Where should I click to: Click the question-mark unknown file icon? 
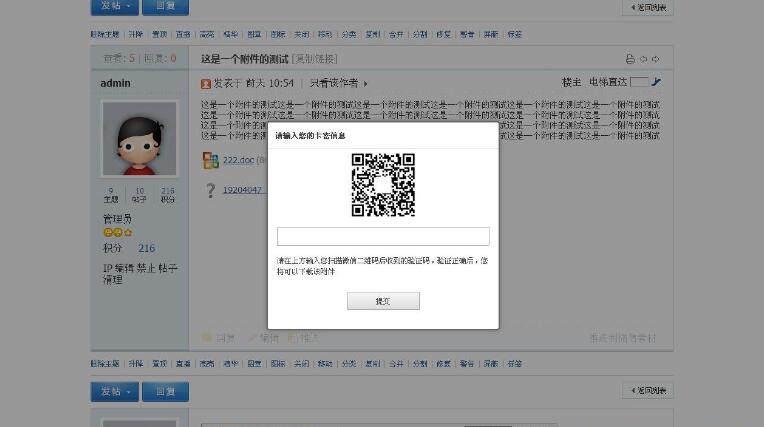pyautogui.click(x=210, y=190)
